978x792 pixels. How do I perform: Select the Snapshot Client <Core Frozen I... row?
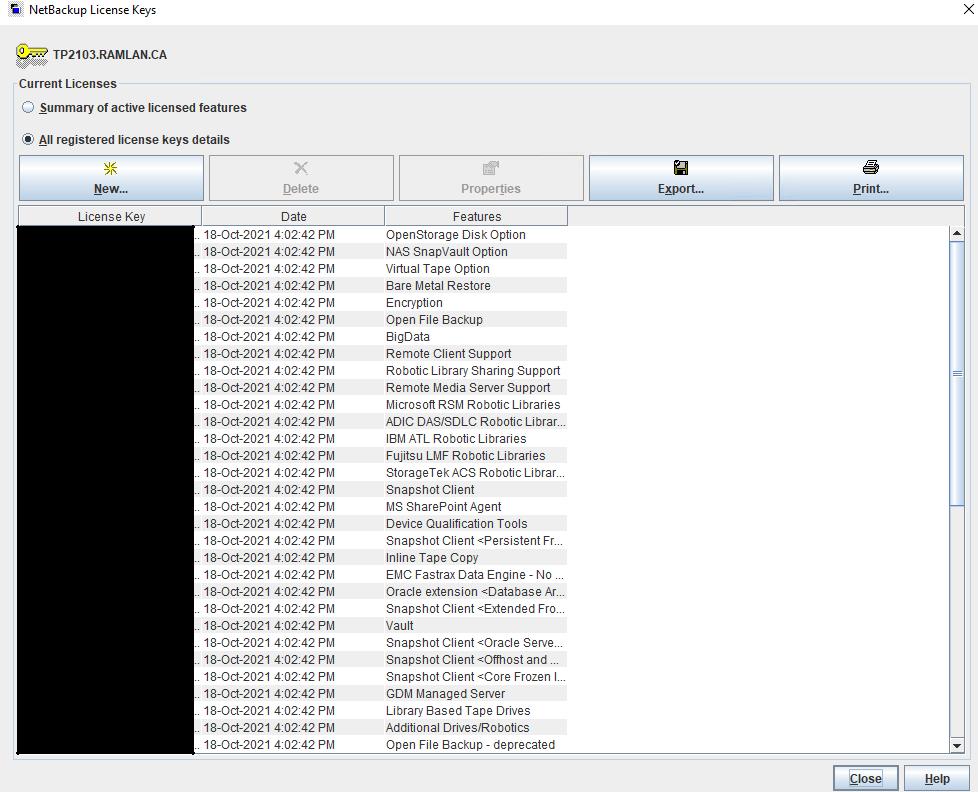tap(293, 677)
